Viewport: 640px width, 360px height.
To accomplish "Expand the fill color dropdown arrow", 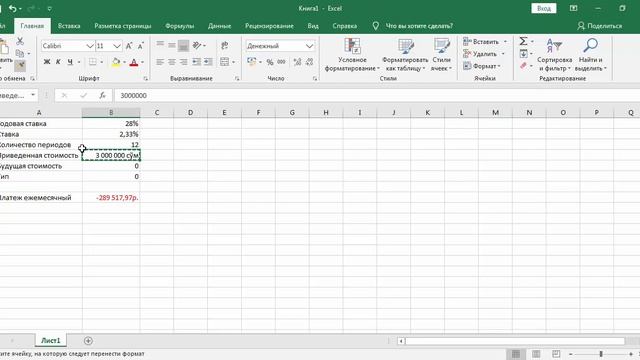I will [x=124, y=62].
